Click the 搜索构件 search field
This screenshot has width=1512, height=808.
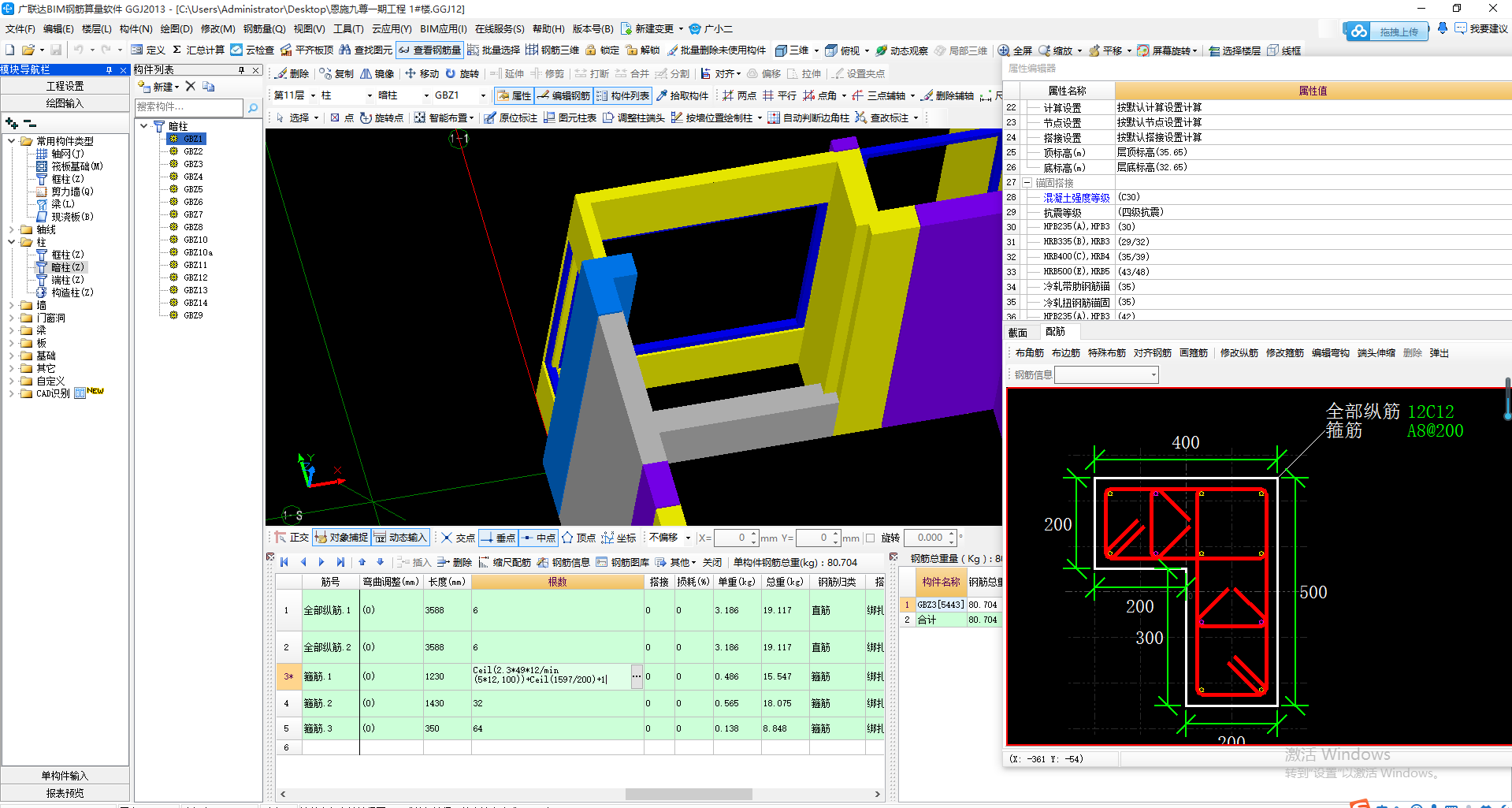189,107
